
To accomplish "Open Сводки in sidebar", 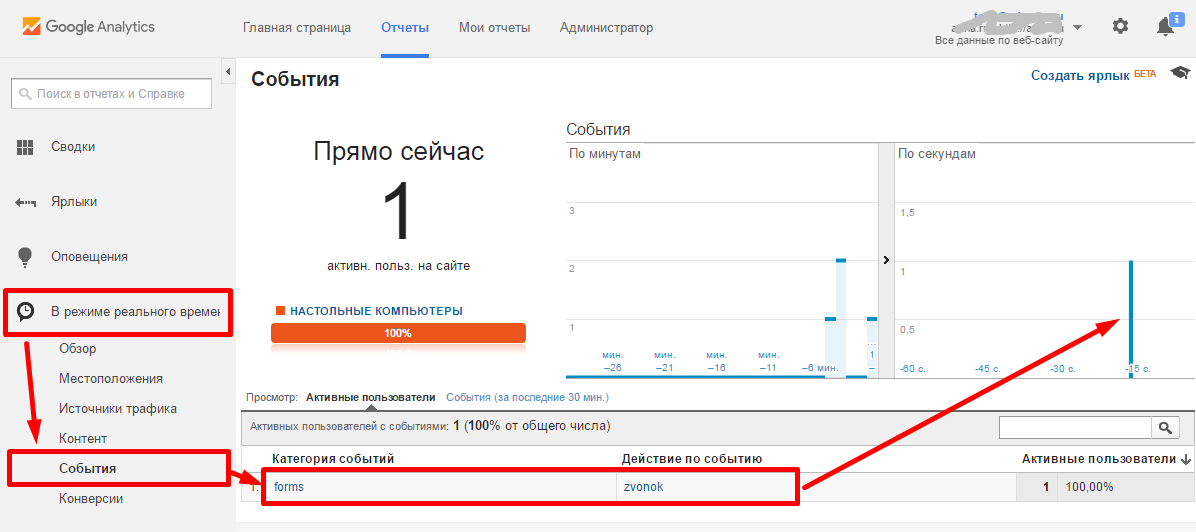I will point(73,147).
